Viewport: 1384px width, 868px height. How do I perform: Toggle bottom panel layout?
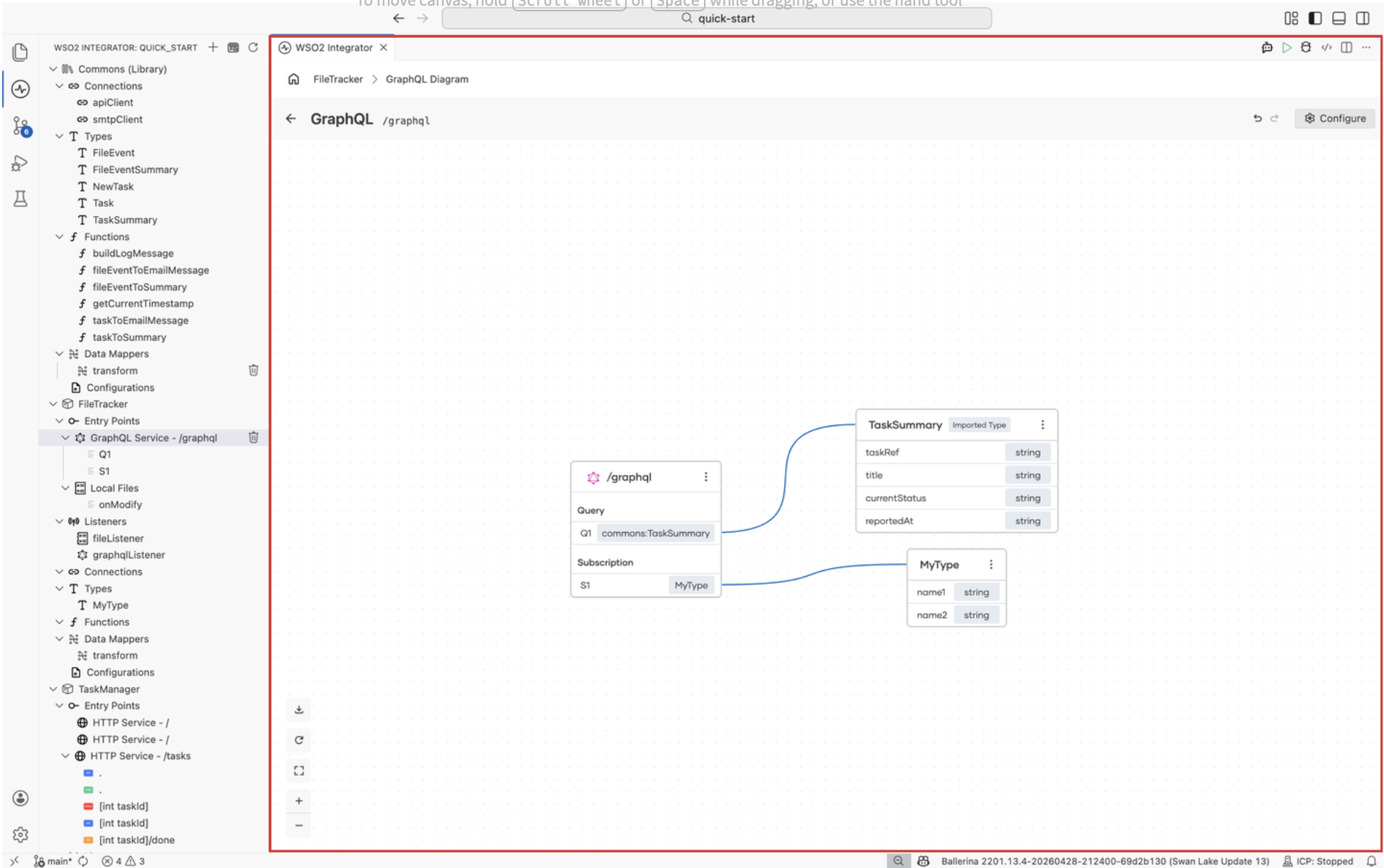click(x=1339, y=18)
